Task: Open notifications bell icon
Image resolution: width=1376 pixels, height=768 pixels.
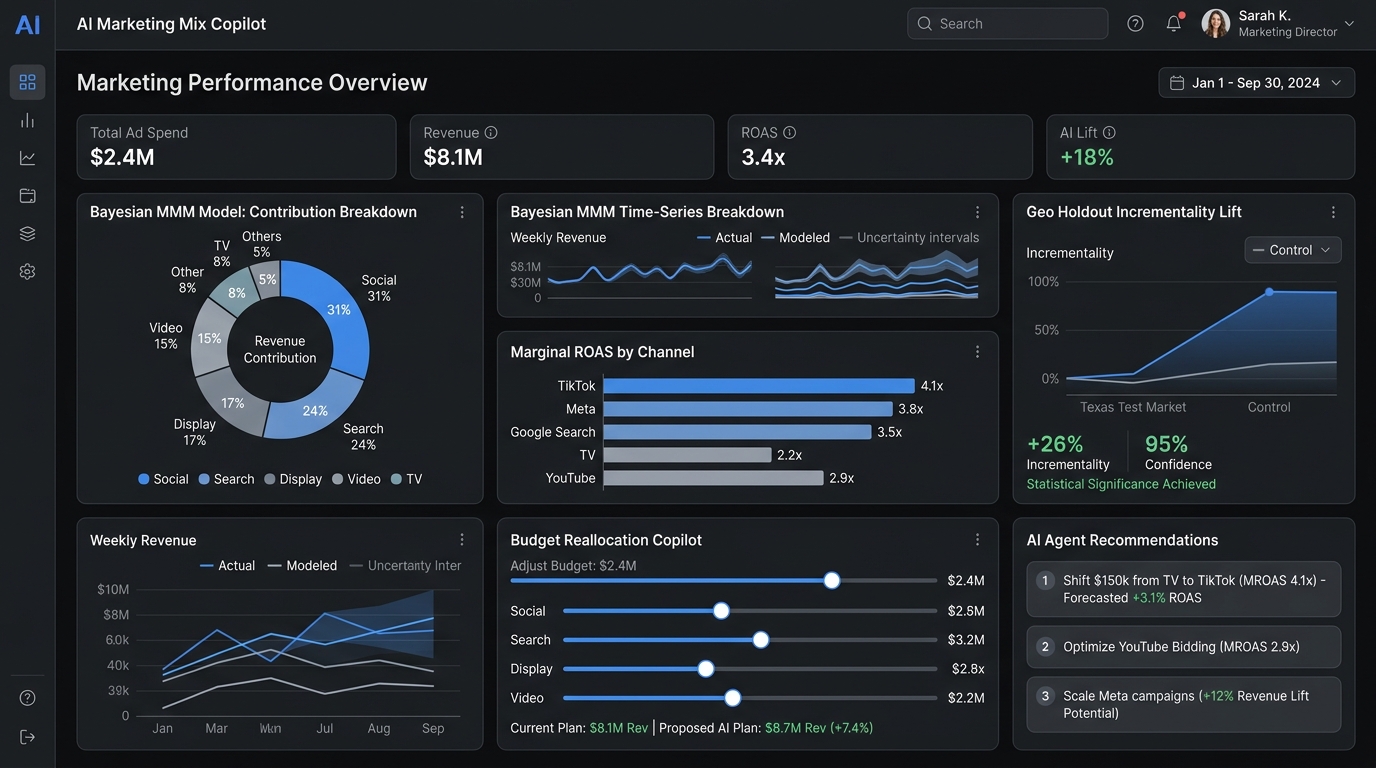Action: tap(1174, 23)
